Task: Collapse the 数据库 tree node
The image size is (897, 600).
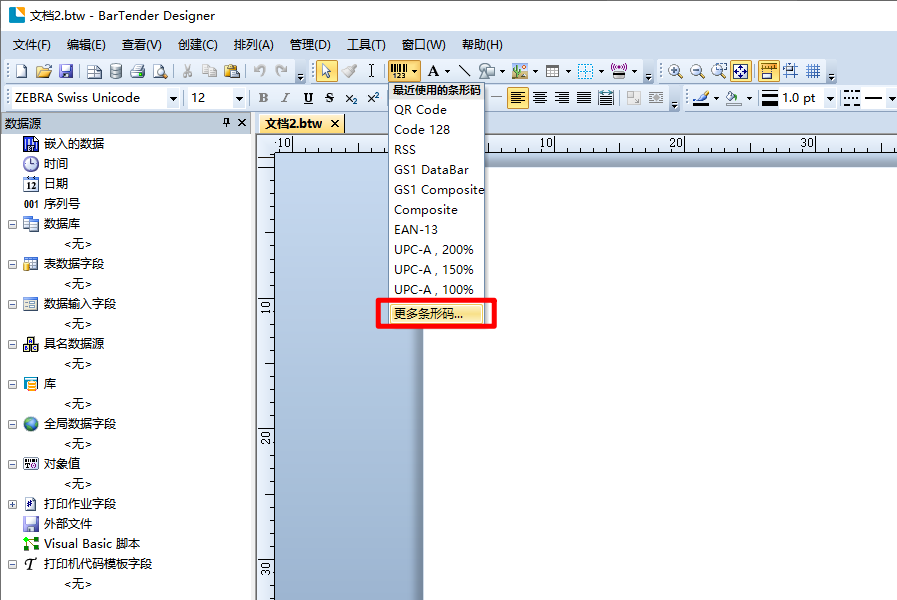Action: (x=12, y=224)
